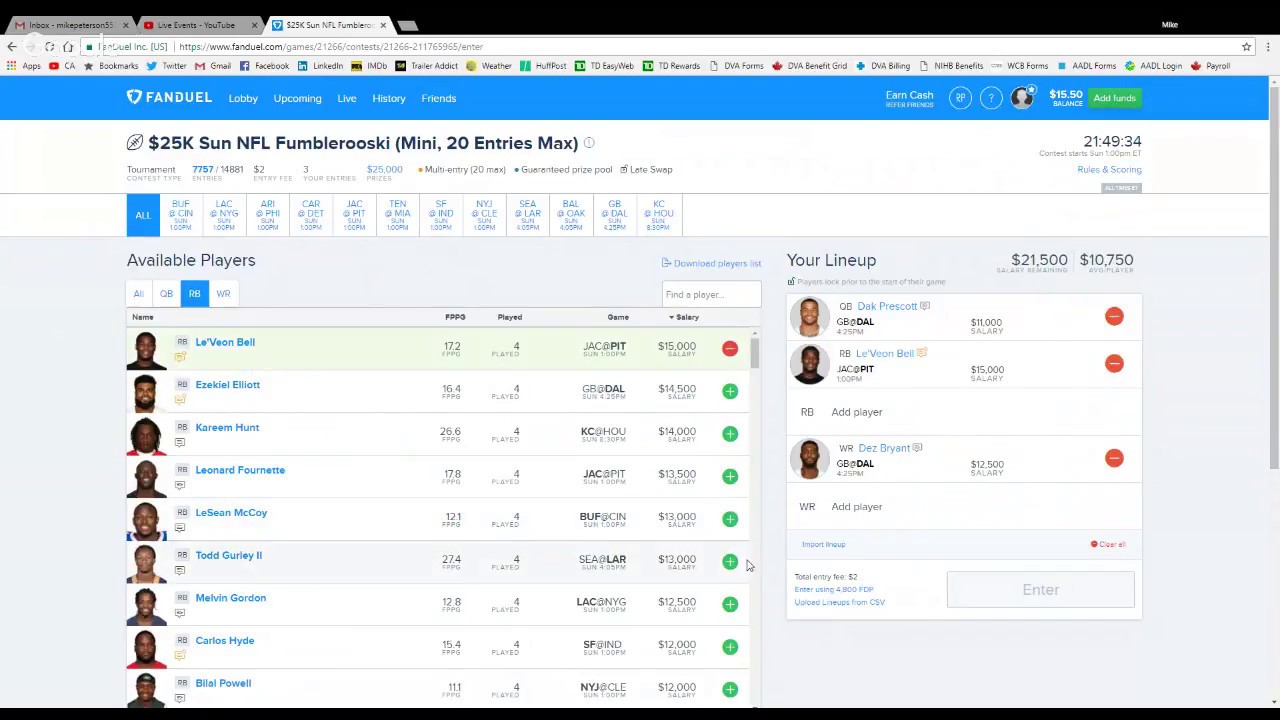Open the Facebook bookmark
1280x720 pixels.
[x=264, y=66]
